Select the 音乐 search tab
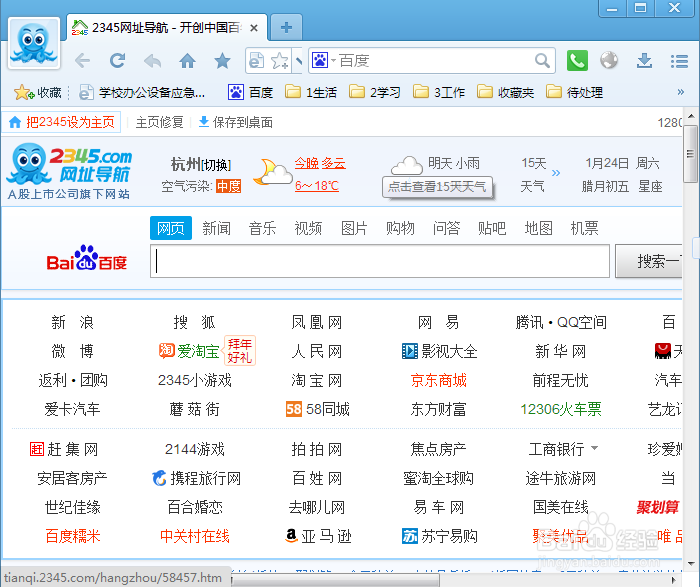The height and width of the screenshot is (587, 700). click(x=262, y=228)
